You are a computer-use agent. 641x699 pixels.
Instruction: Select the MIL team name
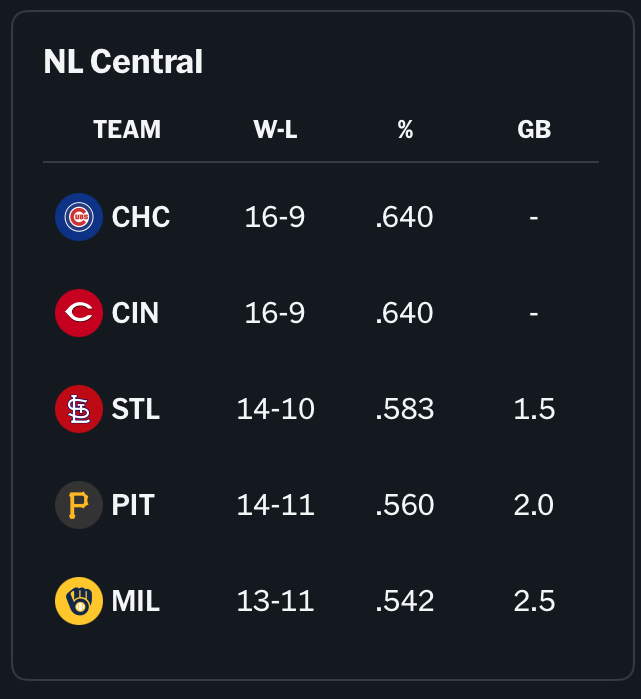[x=136, y=601]
